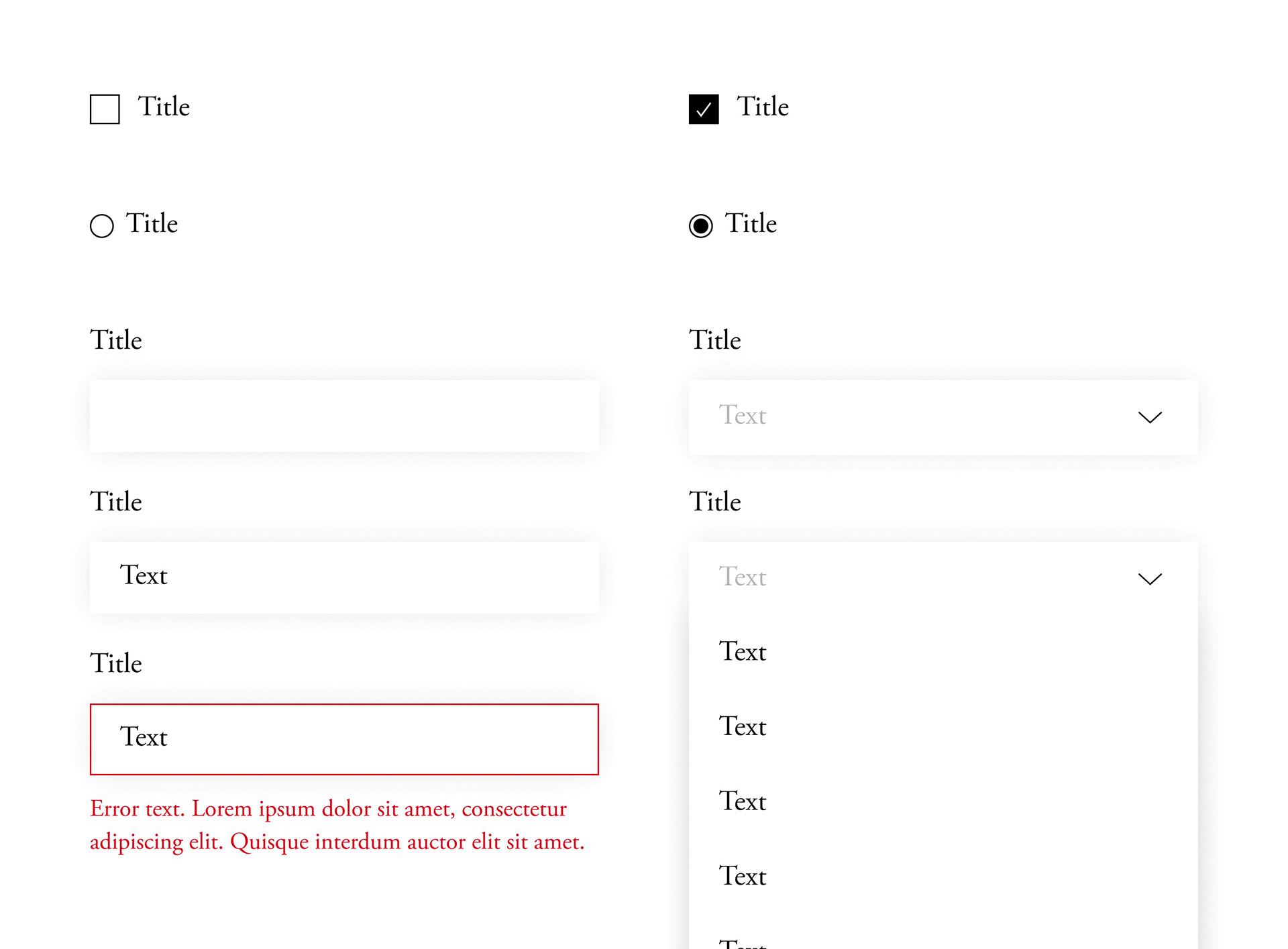Choose the first Text option in the list

[743, 652]
